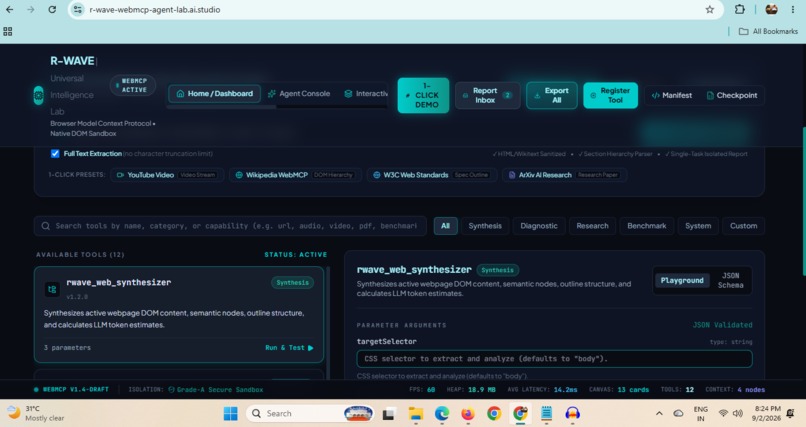Open weather widget showing 31°C
Viewport: 806px width, 427px height.
(35, 413)
